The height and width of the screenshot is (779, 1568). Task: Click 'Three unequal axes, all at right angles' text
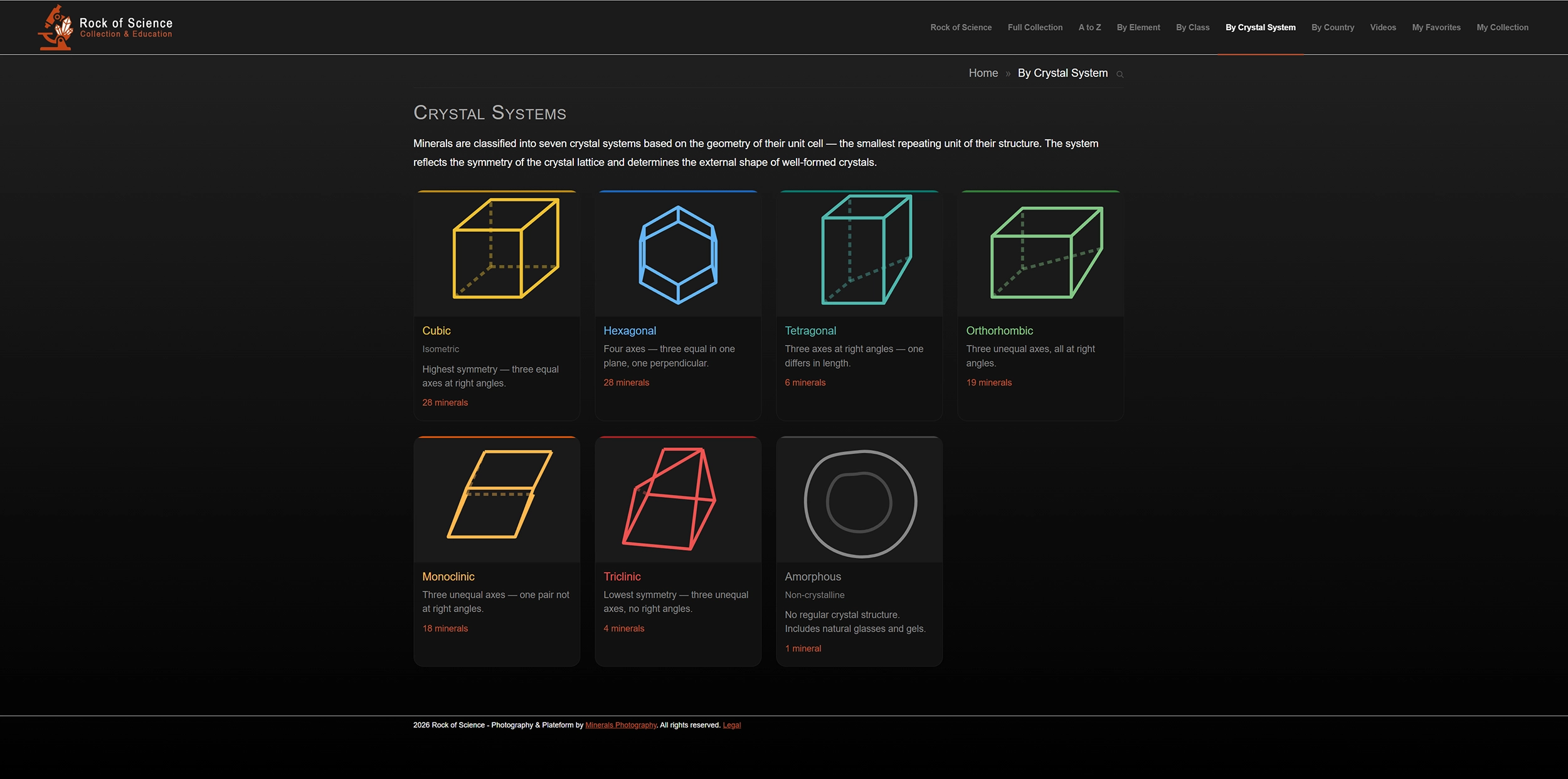[x=1030, y=356]
